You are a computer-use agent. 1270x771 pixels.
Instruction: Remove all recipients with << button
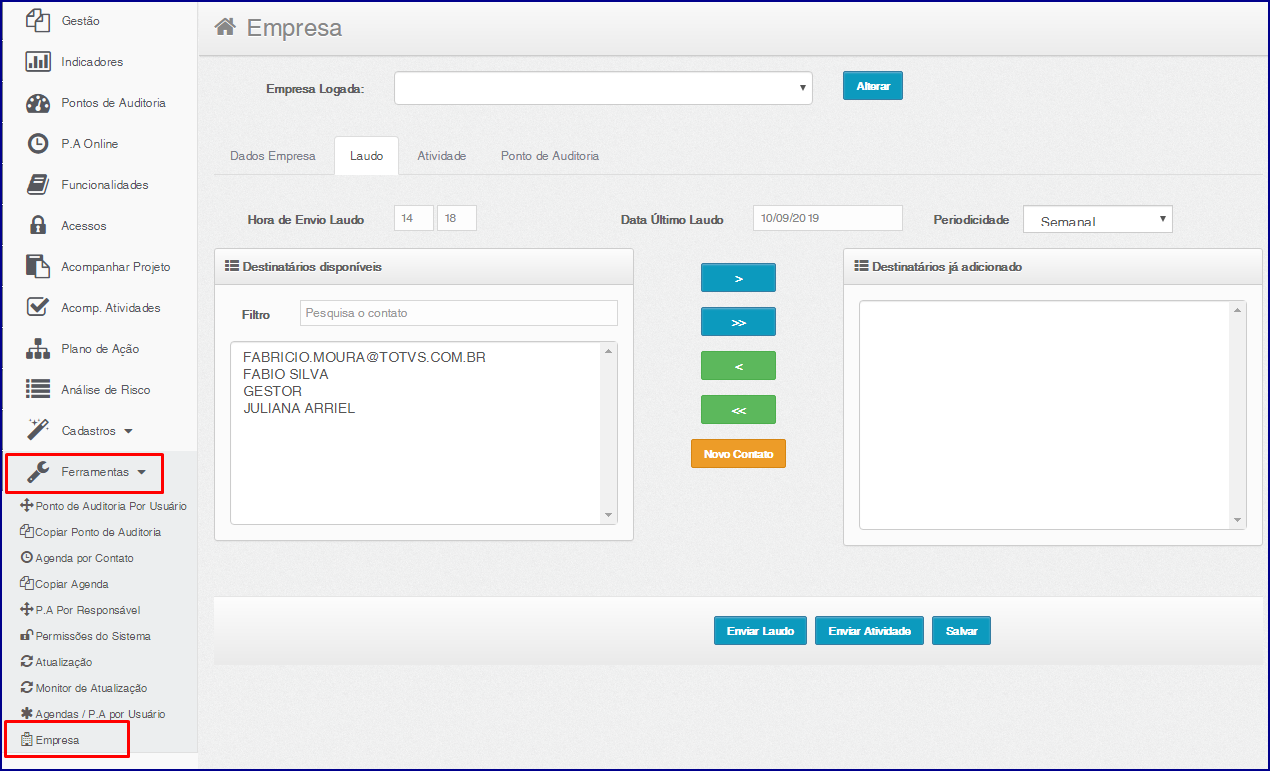(738, 410)
